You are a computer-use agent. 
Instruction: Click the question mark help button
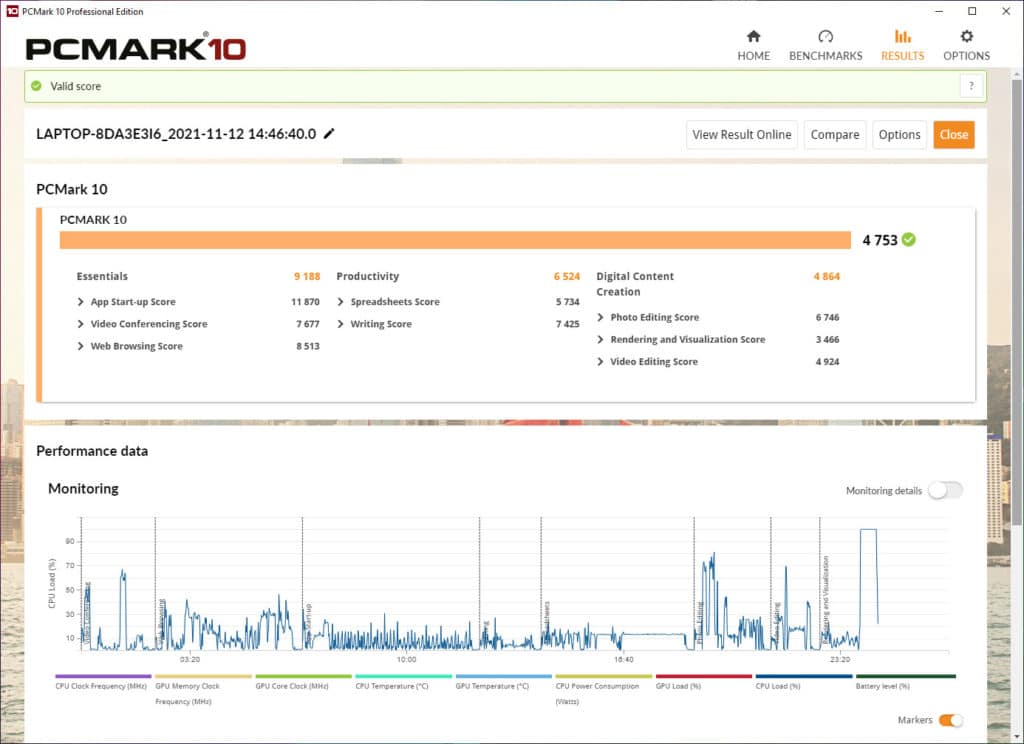pyautogui.click(x=971, y=86)
